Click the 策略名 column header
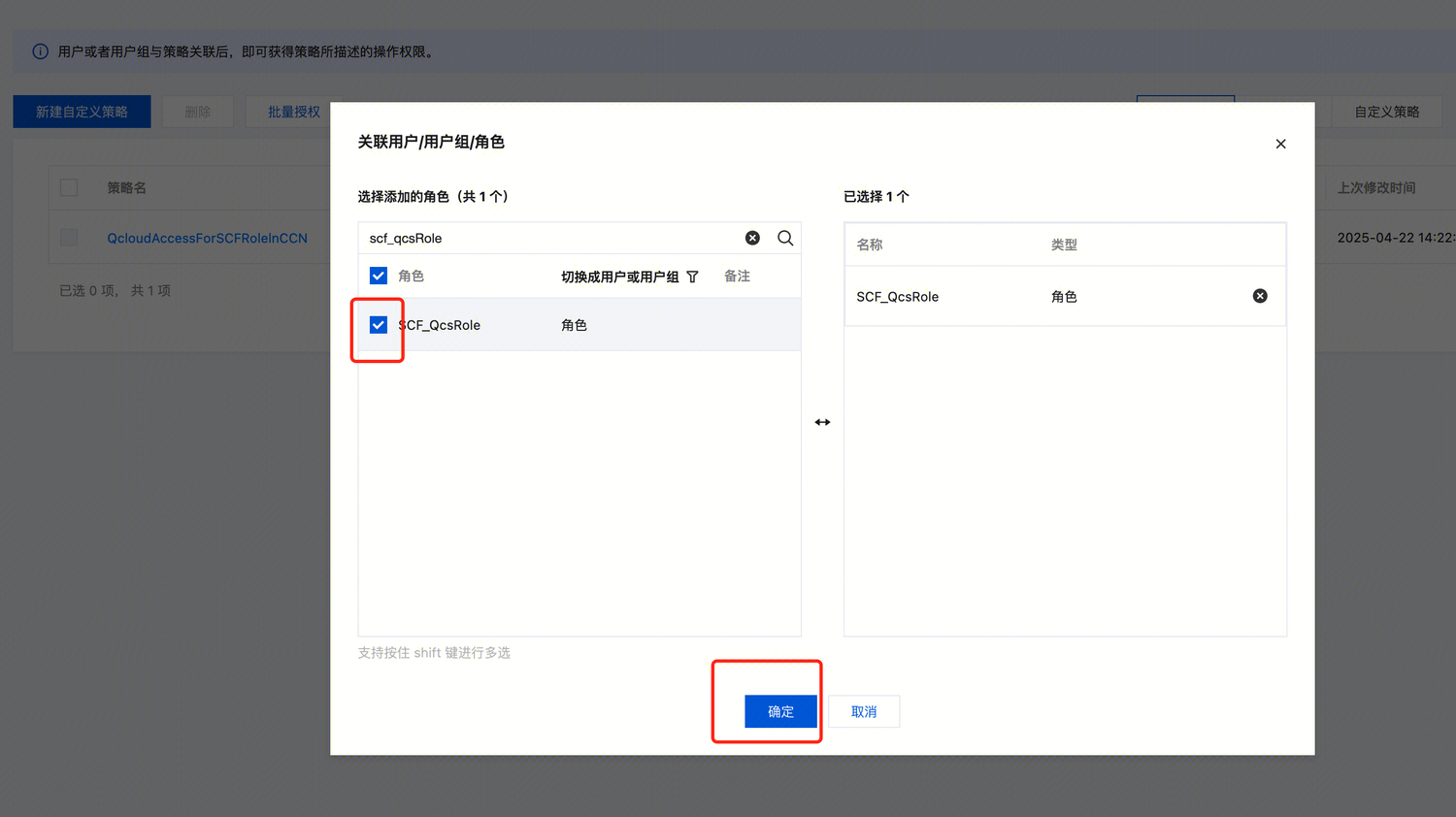 click(x=126, y=187)
